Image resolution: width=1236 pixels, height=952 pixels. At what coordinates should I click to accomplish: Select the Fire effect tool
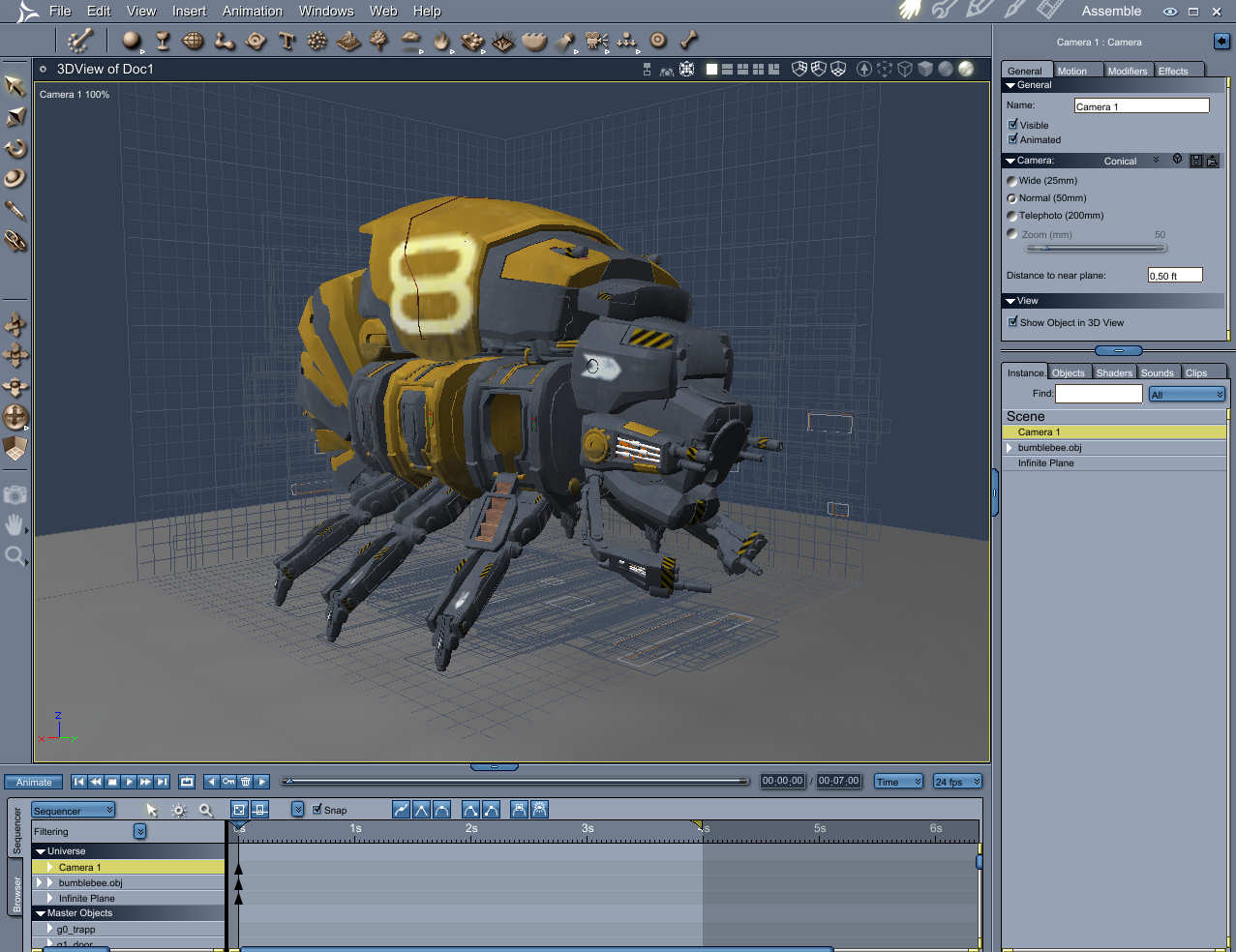[441, 41]
